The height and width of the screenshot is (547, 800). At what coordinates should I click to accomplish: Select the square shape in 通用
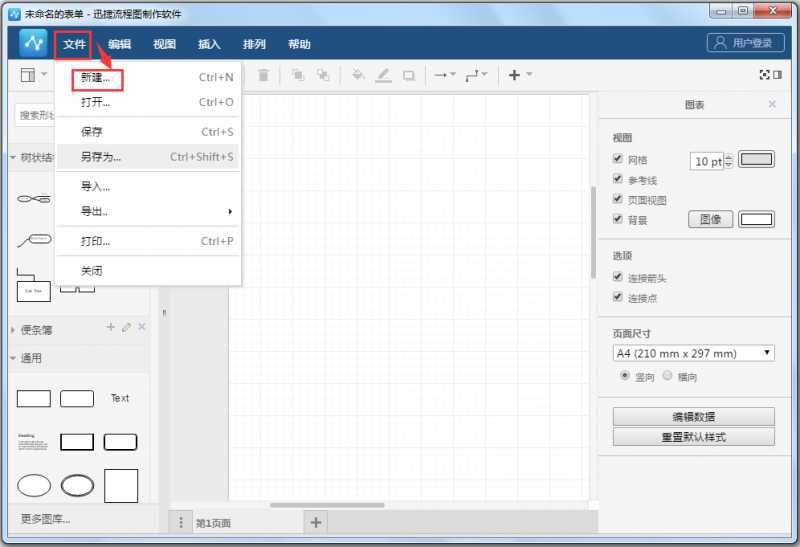point(121,486)
